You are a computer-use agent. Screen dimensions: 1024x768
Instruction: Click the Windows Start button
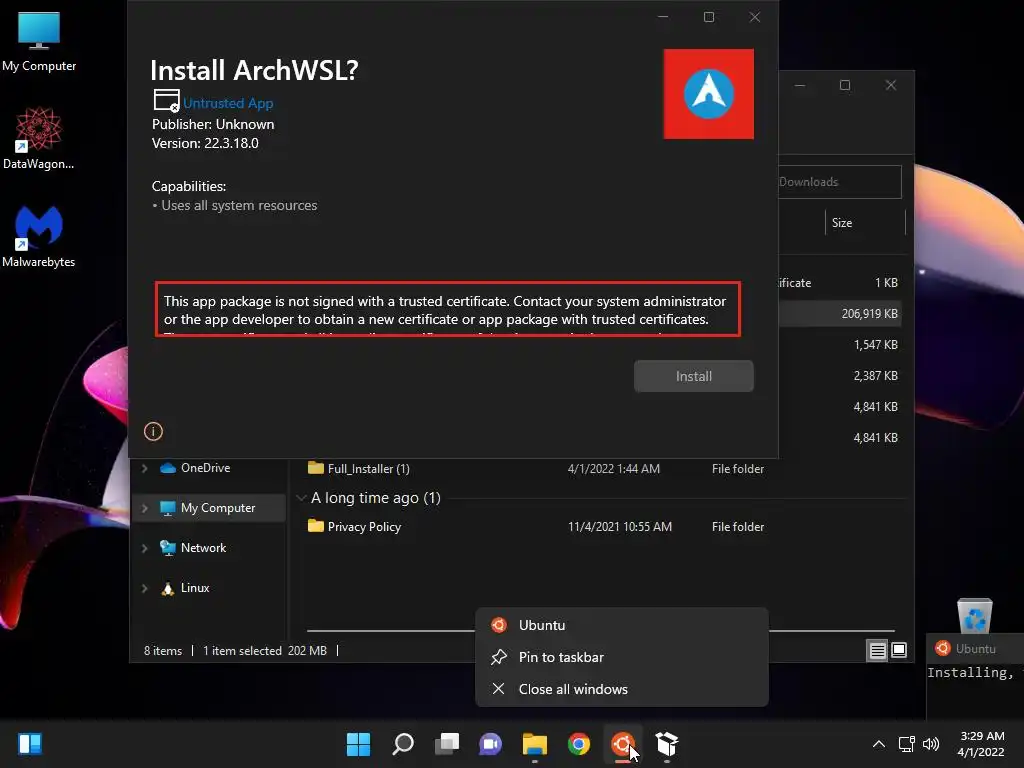358,744
